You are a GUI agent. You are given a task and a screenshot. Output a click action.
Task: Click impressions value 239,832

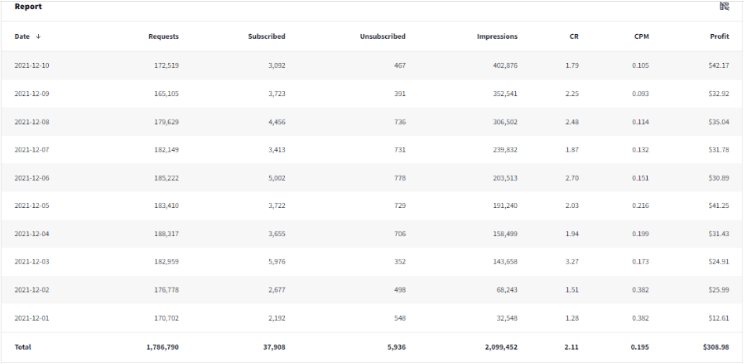tap(505, 149)
